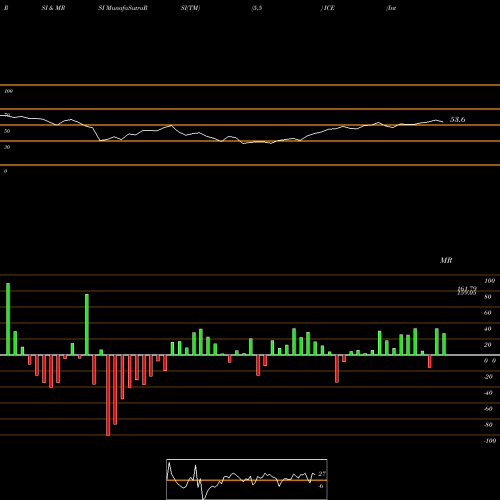This screenshot has height=500, width=500.
Task: Click the RSI axis label 50
Action: (7, 131)
